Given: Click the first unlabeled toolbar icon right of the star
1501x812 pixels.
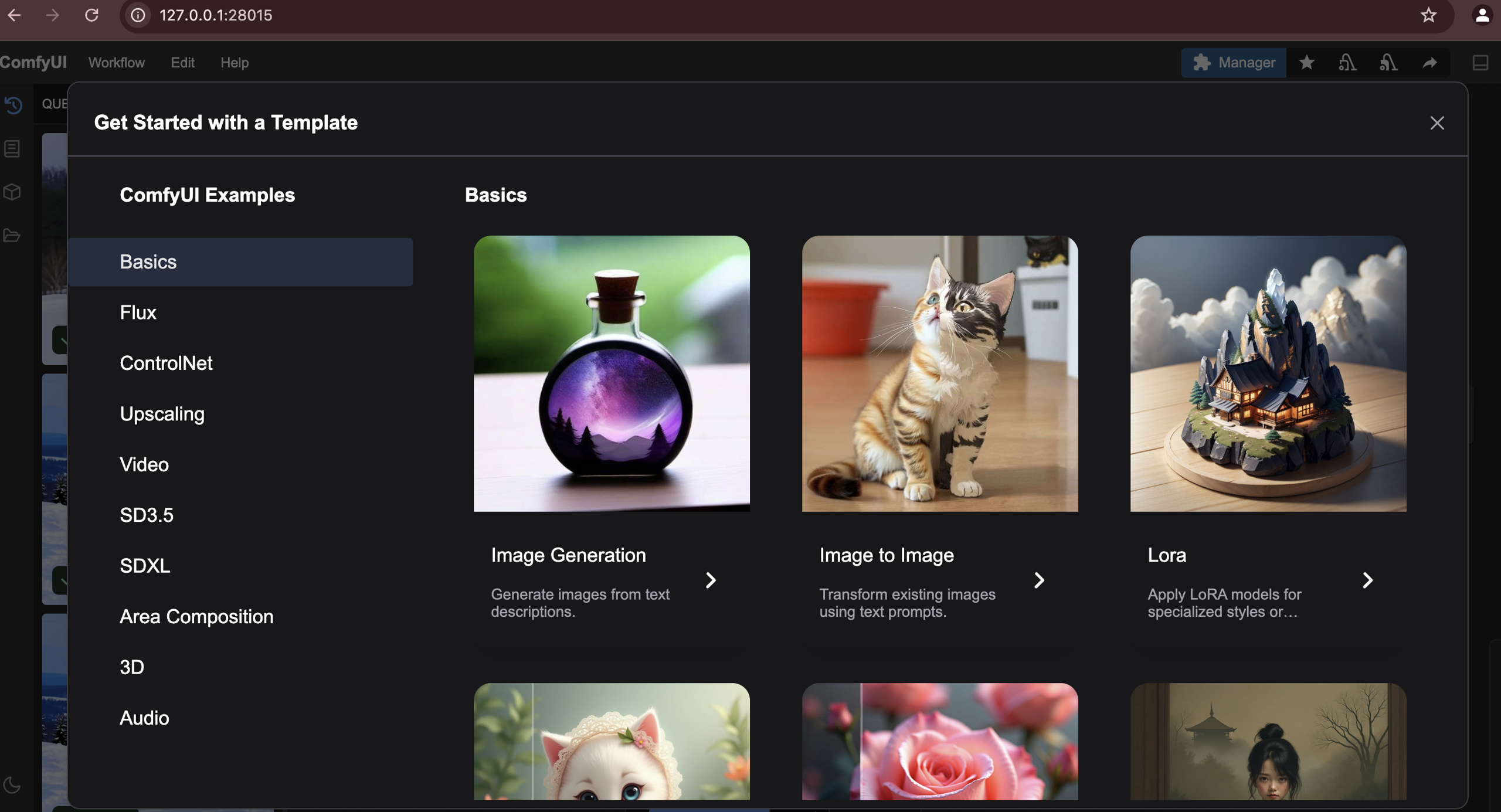Looking at the screenshot, I should [1347, 63].
